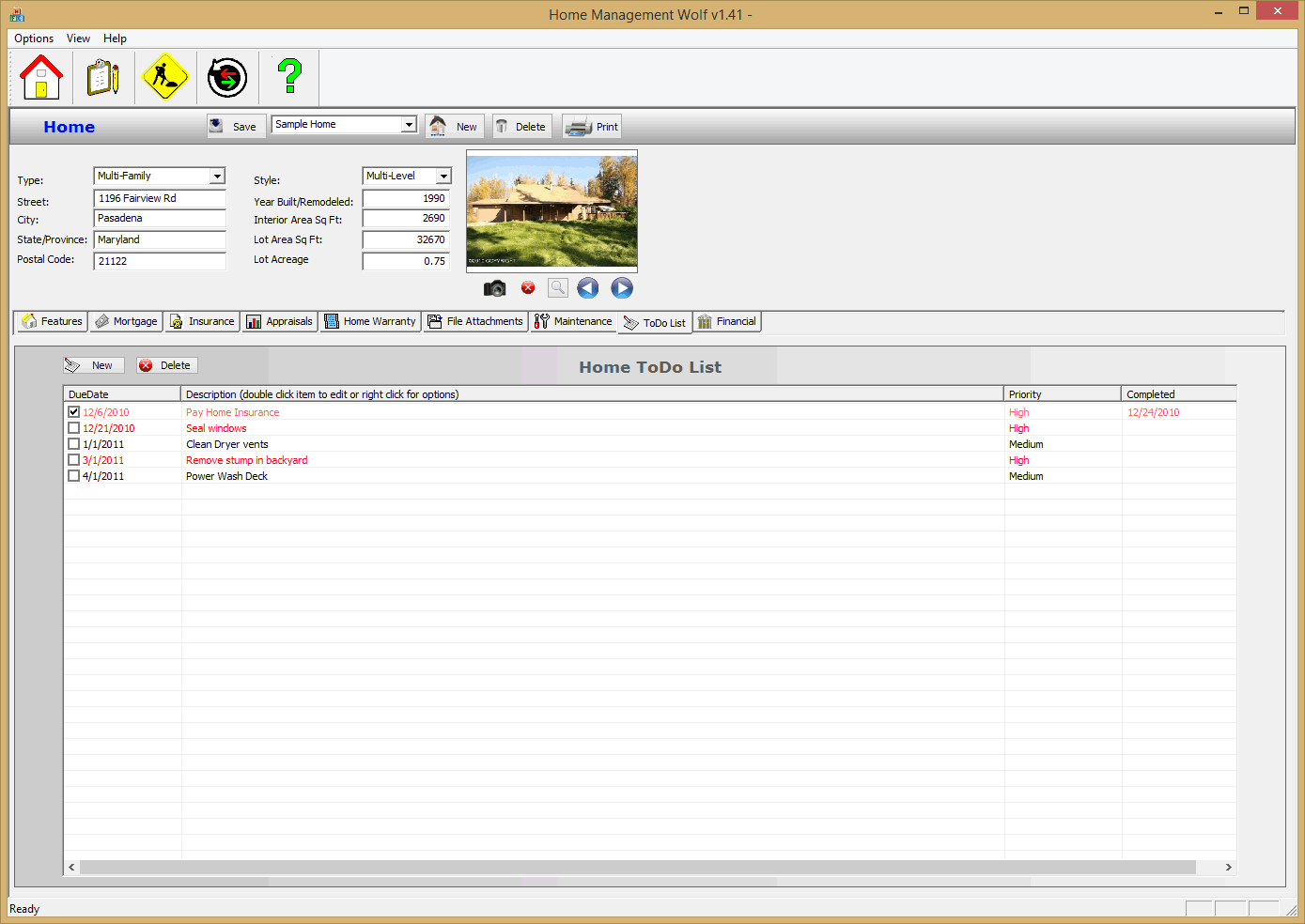This screenshot has width=1305, height=924.
Task: Remove the photo with the red X icon
Action: (x=526, y=288)
